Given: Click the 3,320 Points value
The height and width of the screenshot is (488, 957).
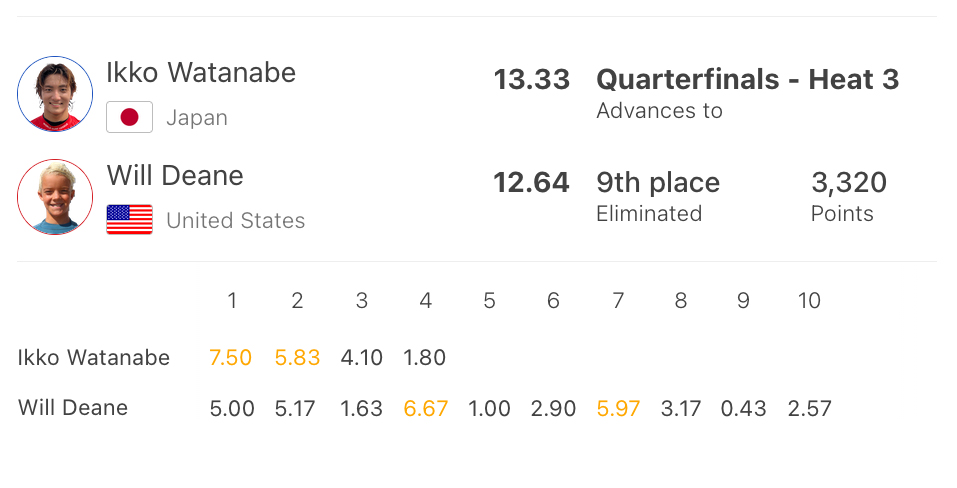Looking at the screenshot, I should (849, 183).
